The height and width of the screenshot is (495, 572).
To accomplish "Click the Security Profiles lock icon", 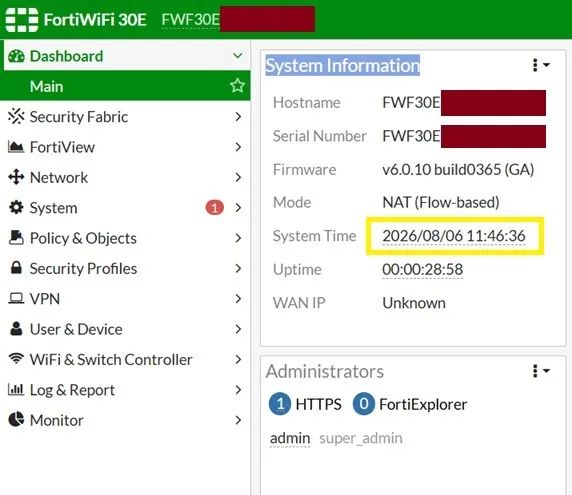I will point(16,268).
